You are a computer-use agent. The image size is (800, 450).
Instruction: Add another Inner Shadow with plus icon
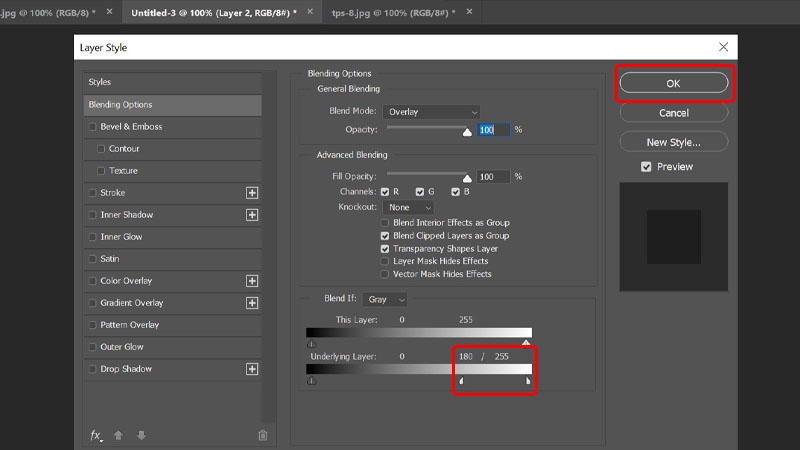252,215
